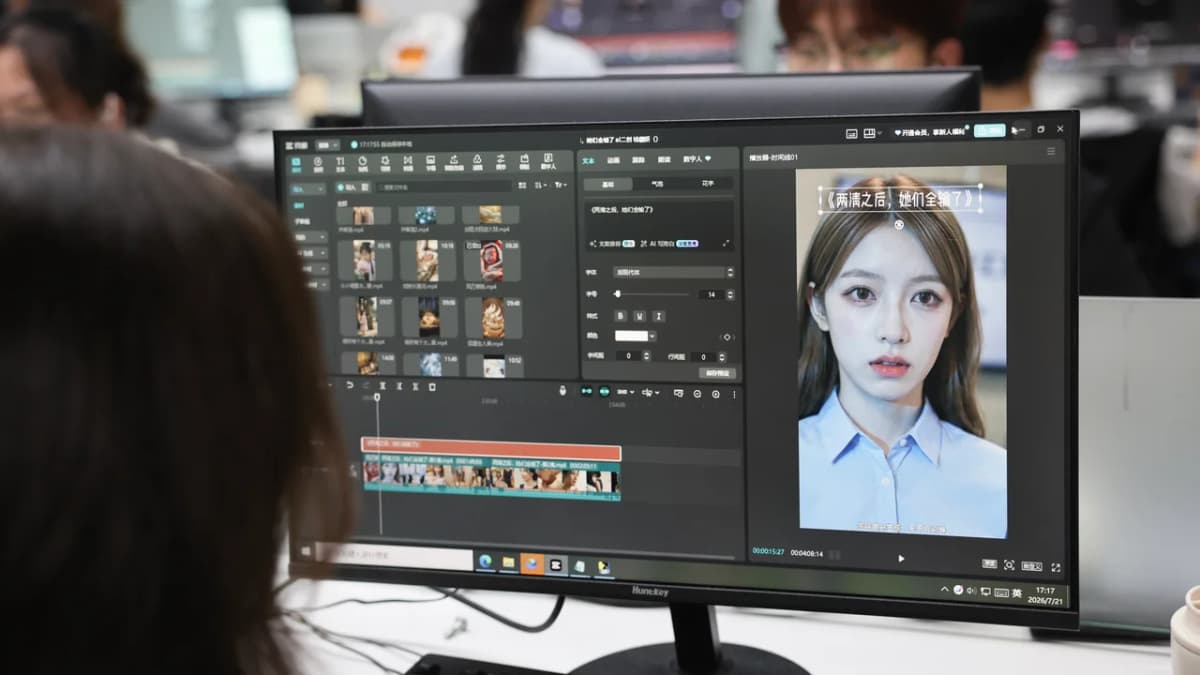Toggle the keyframe diamond beside color row
Screen dimensions: 1200x675
pyautogui.click(x=726, y=337)
